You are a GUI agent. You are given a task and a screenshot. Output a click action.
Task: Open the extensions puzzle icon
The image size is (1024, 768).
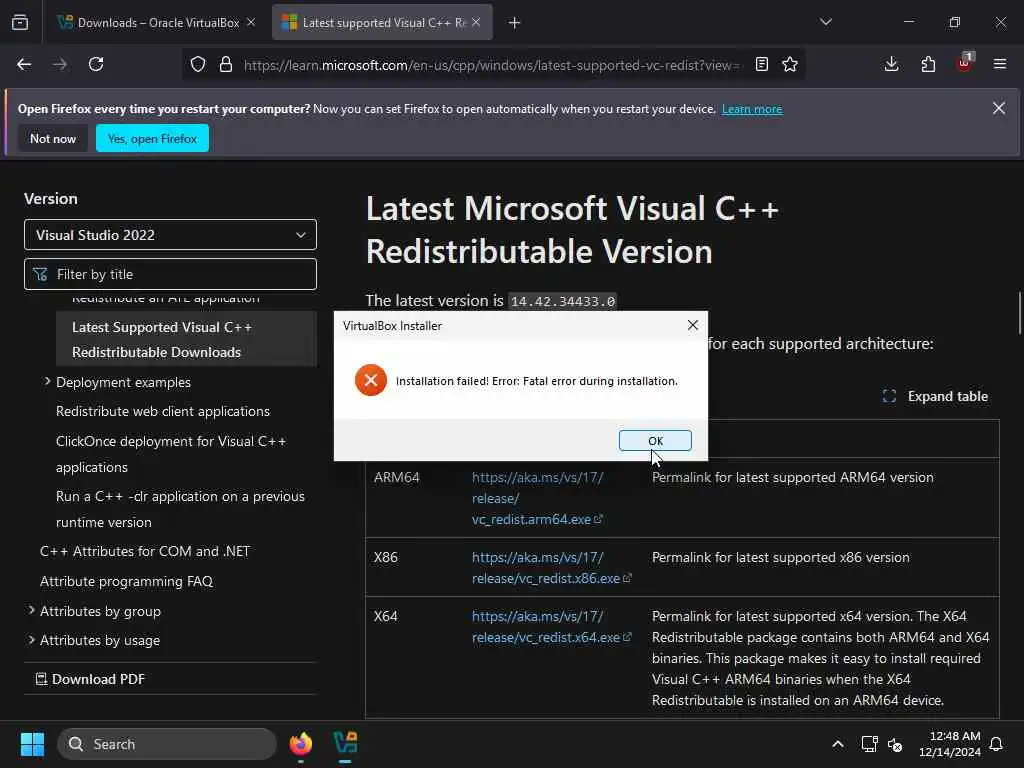(928, 64)
